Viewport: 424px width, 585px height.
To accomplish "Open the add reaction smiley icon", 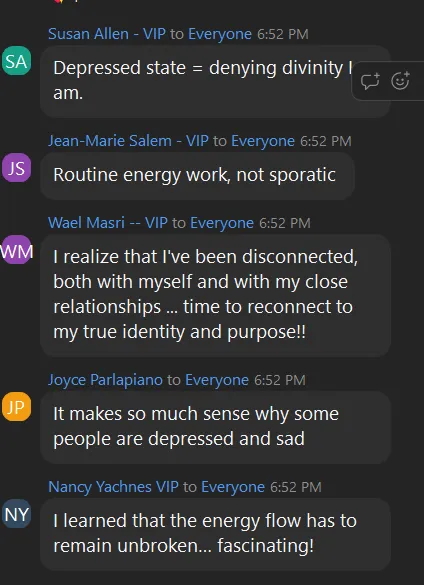I will pyautogui.click(x=400, y=81).
